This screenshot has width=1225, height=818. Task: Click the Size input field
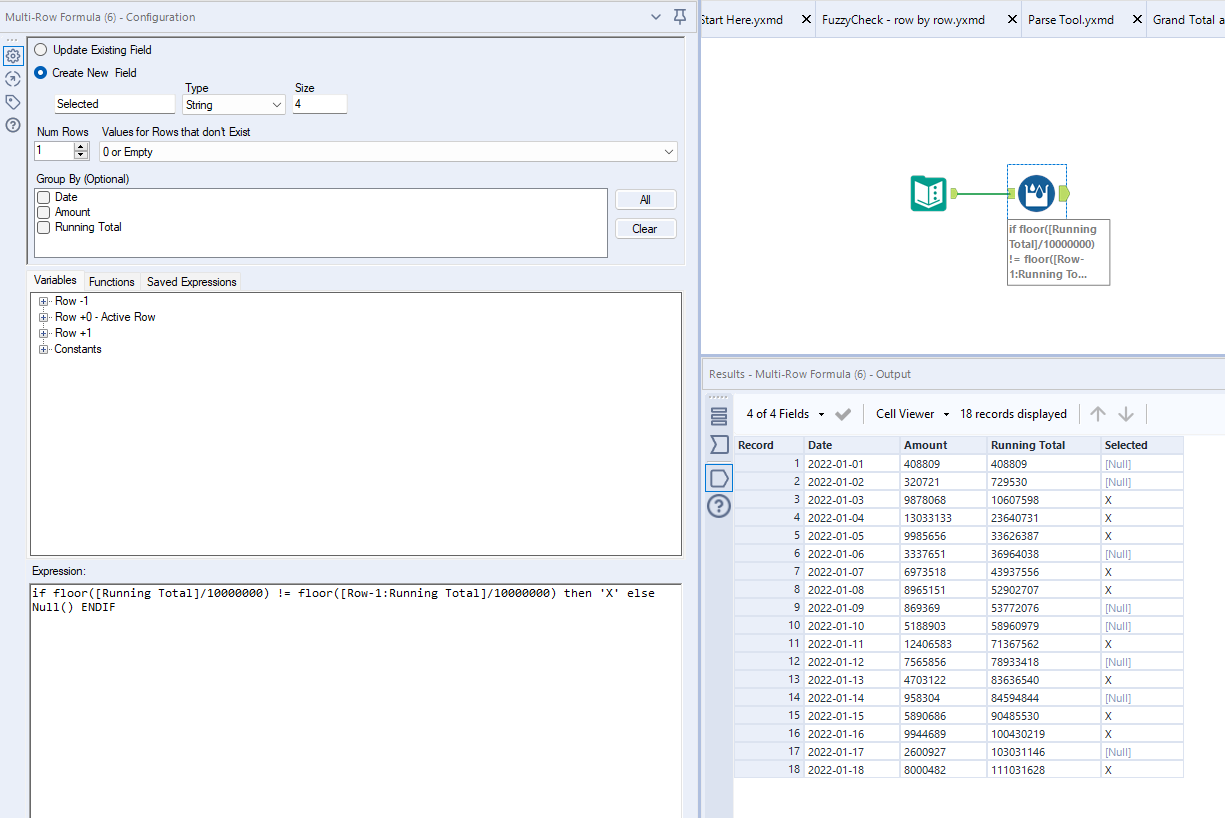(x=319, y=104)
